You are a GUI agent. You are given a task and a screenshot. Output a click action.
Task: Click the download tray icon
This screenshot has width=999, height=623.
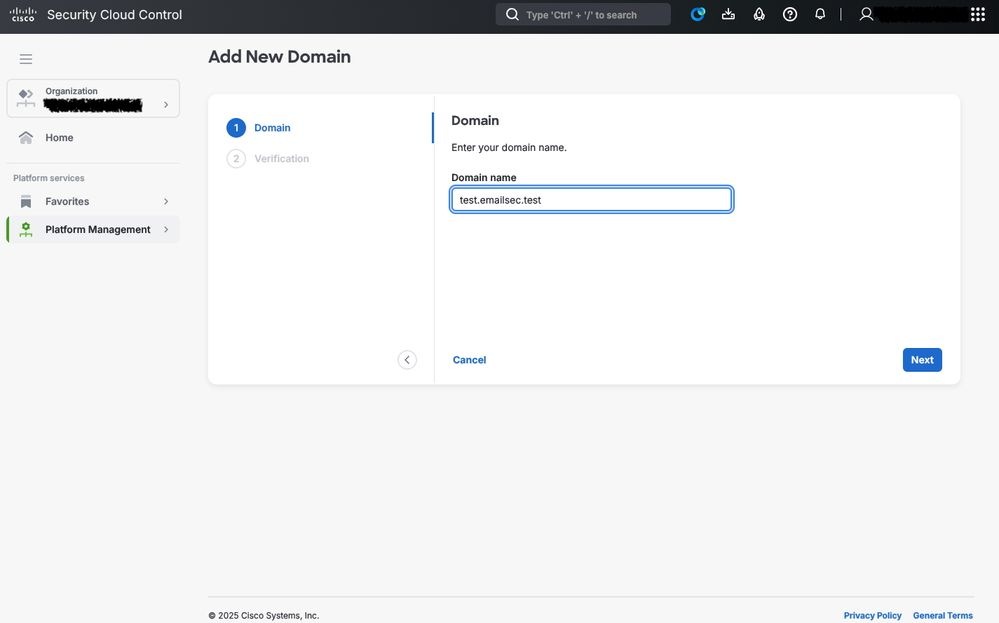[x=728, y=14]
